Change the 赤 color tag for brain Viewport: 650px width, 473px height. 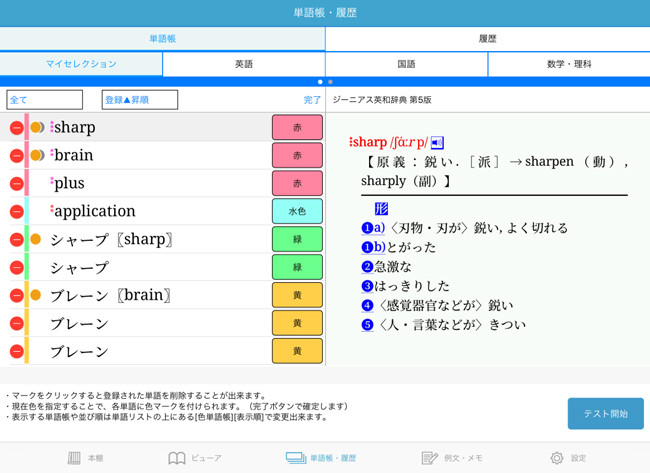pos(297,155)
